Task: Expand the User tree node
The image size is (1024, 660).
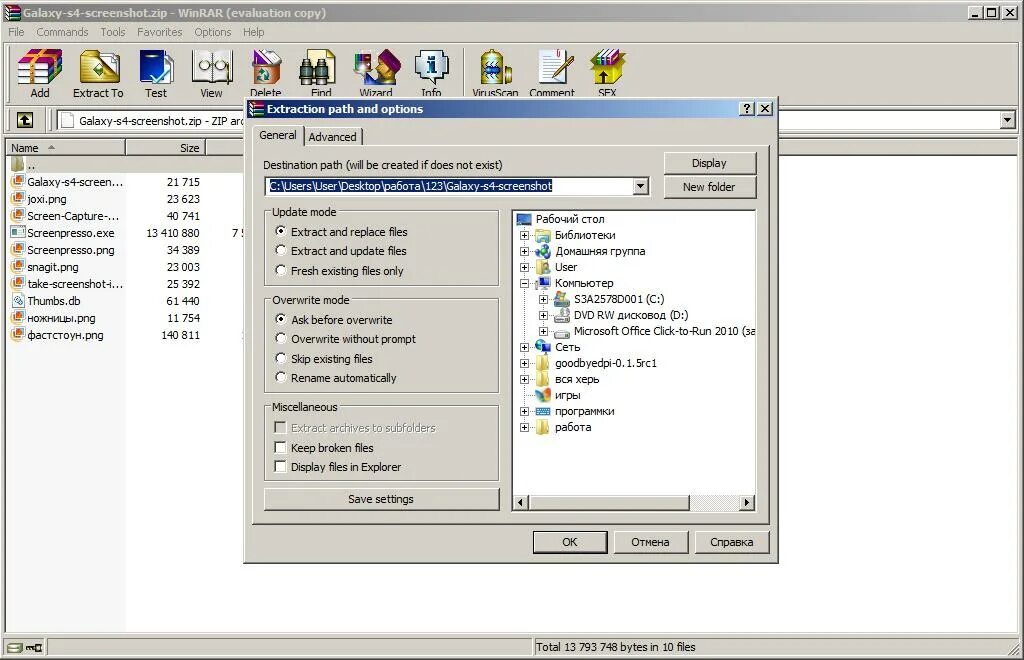Action: (524, 267)
